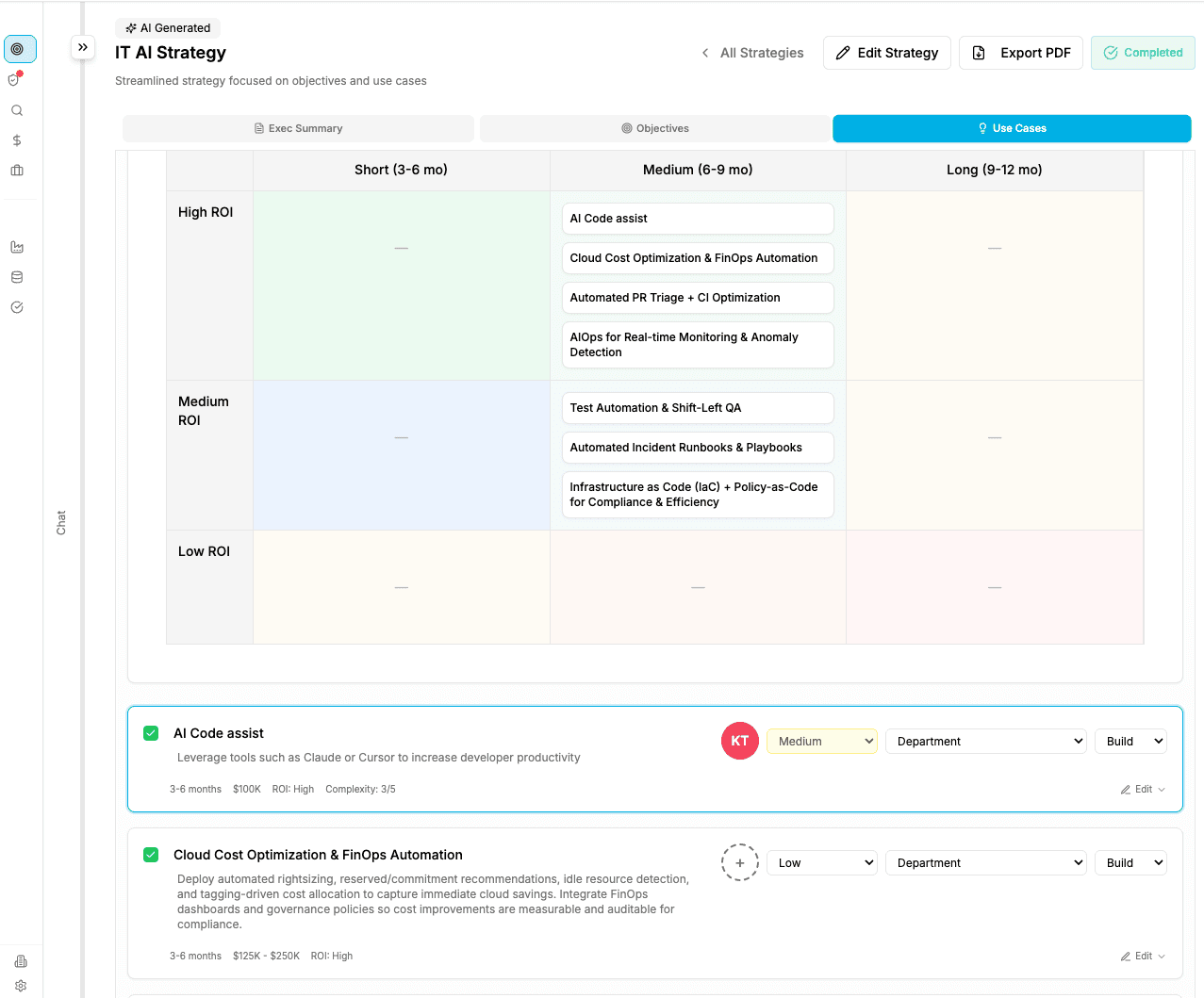Expand the panel with double-chevron button
1204x998 pixels.
click(83, 47)
